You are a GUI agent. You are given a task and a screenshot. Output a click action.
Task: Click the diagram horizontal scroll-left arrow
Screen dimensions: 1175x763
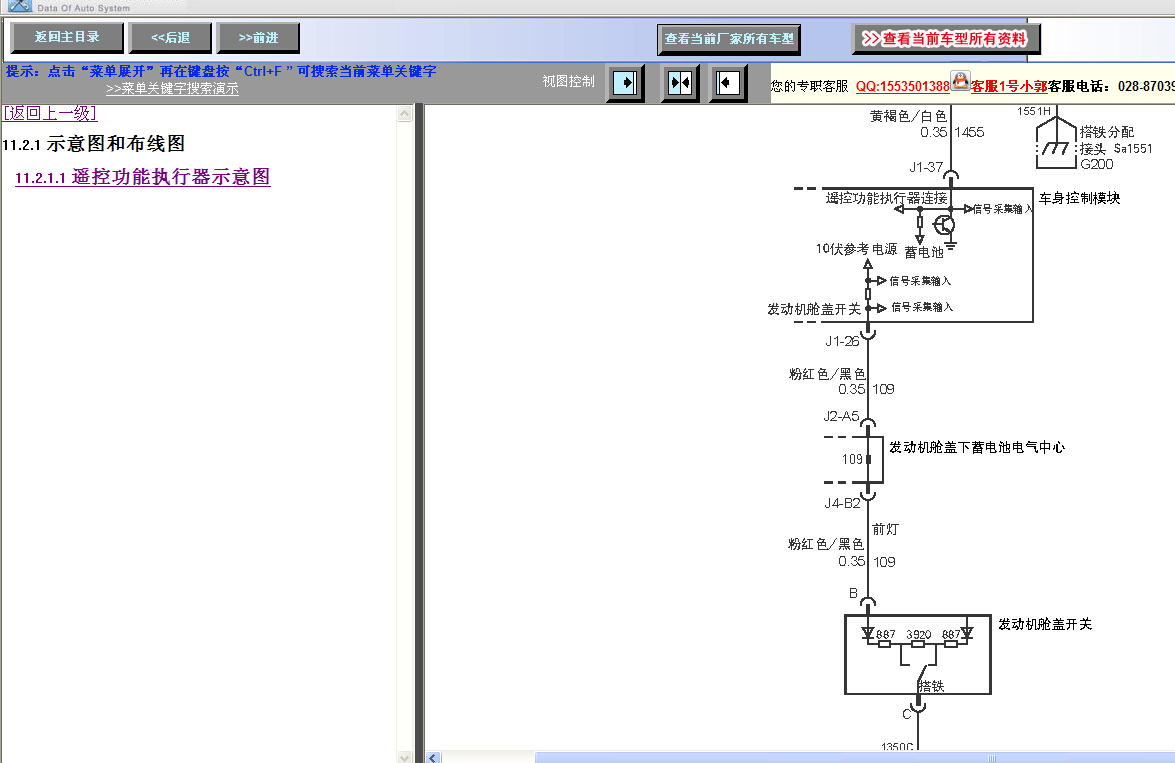tap(433, 758)
